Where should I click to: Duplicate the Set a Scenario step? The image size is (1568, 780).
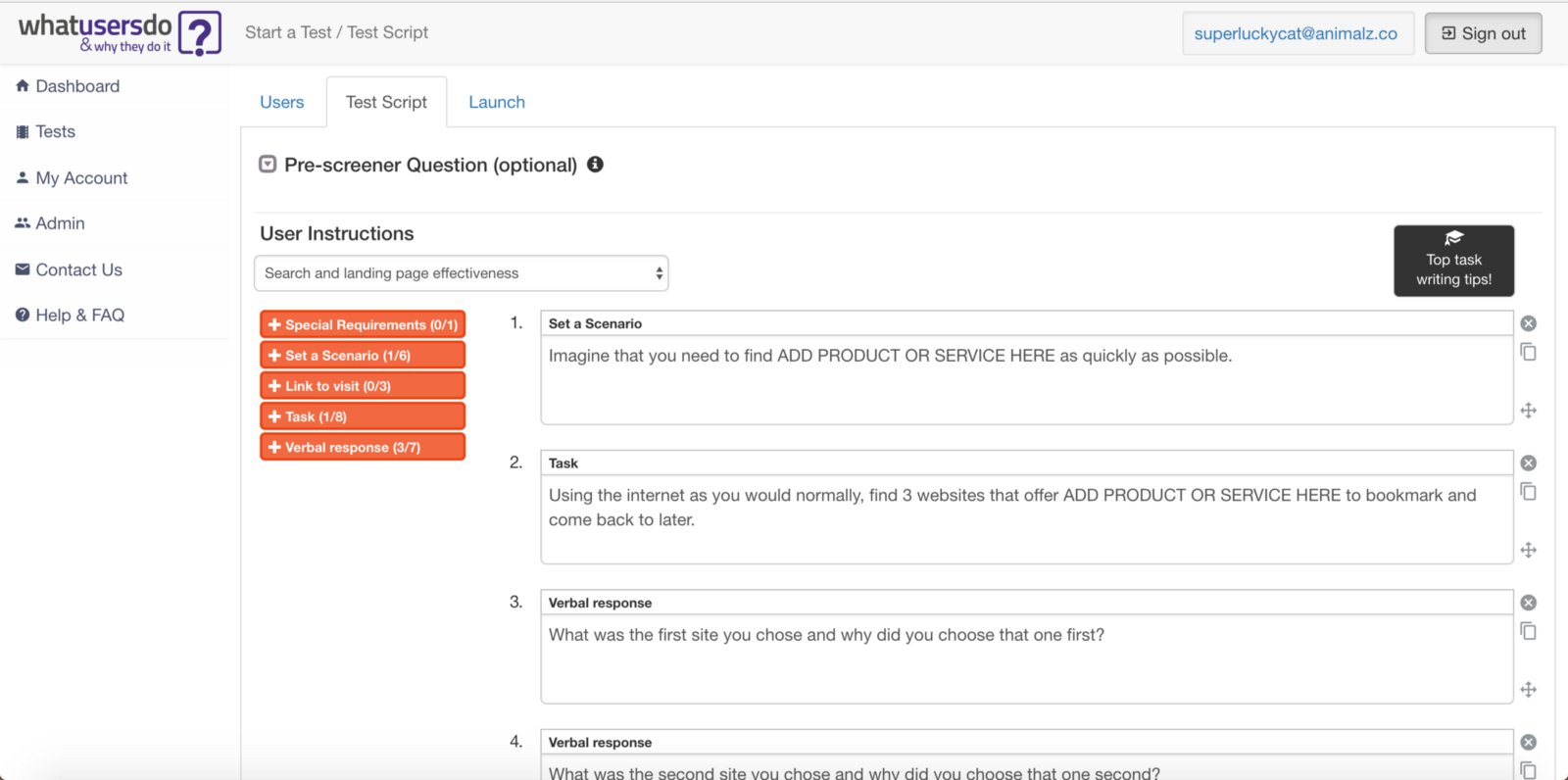(x=1528, y=352)
